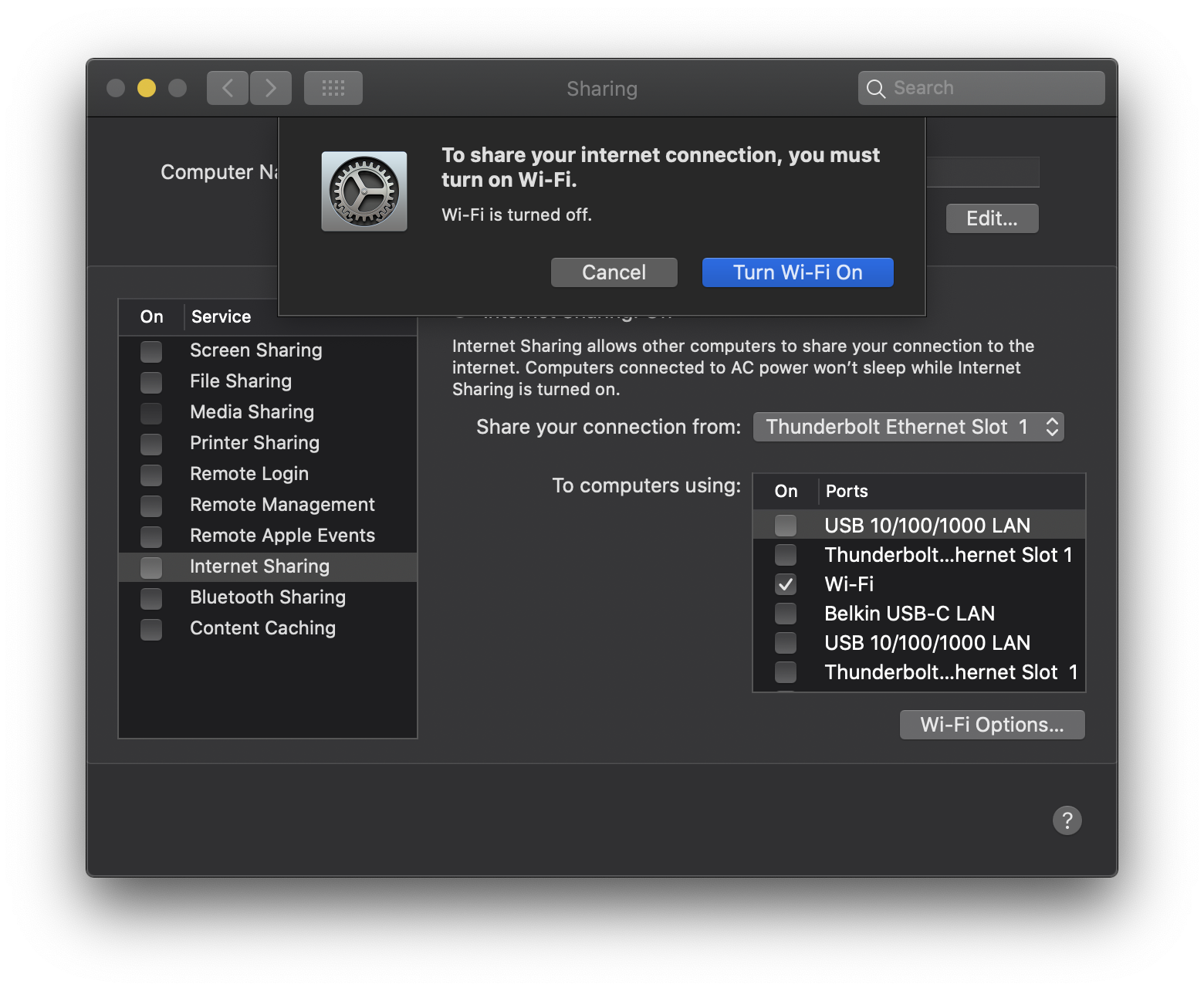Click the System Preferences gear icon

click(x=364, y=191)
